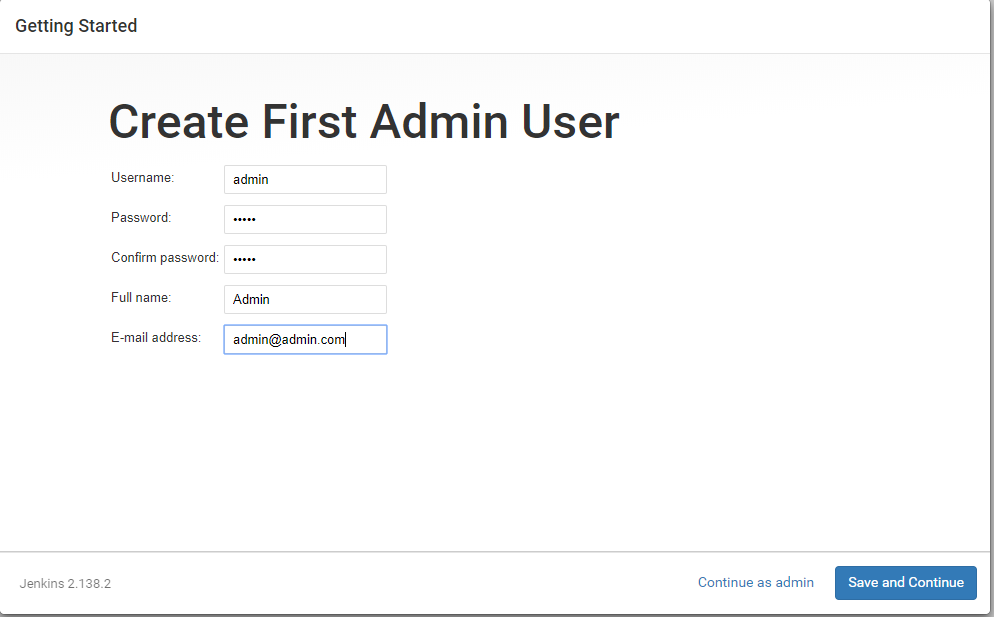Click the word "Create" in the heading

click(178, 122)
